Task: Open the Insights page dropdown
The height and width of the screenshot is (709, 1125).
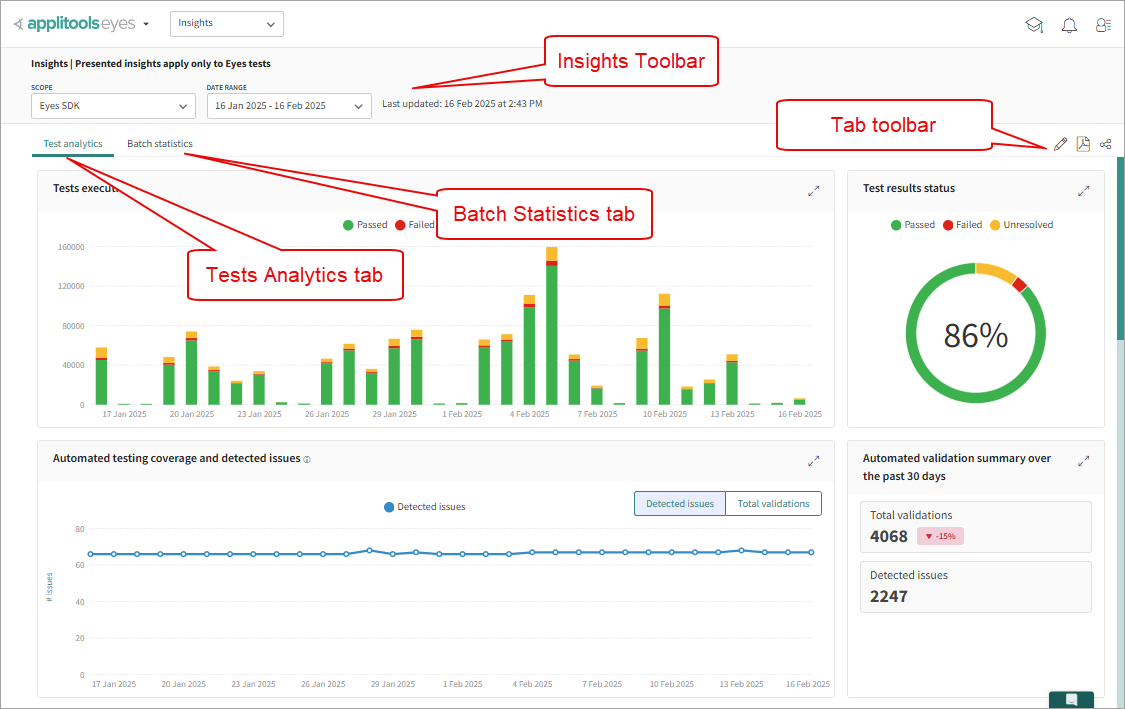Action: [227, 24]
